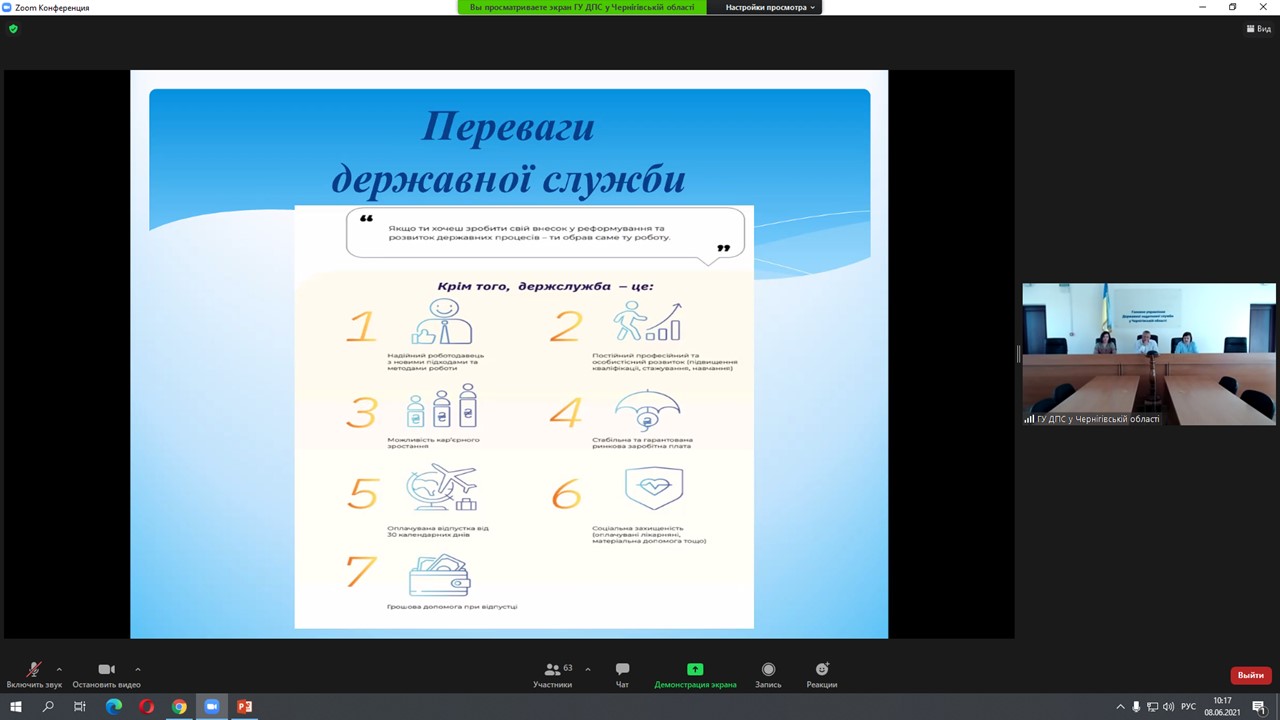The width and height of the screenshot is (1280, 720).
Task: Open the Реакции reactions menu
Action: coord(822,675)
